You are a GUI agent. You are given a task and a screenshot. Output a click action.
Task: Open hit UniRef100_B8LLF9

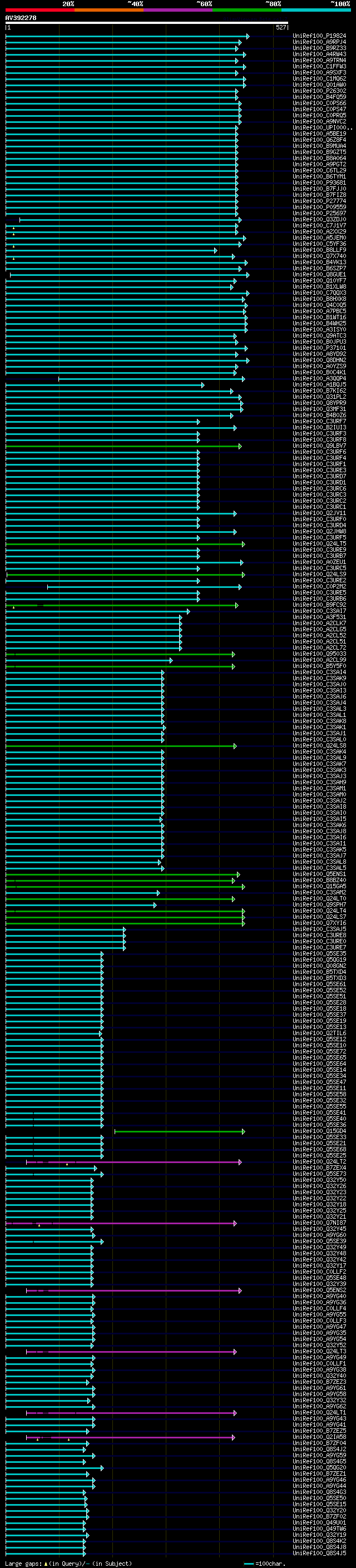(319, 250)
